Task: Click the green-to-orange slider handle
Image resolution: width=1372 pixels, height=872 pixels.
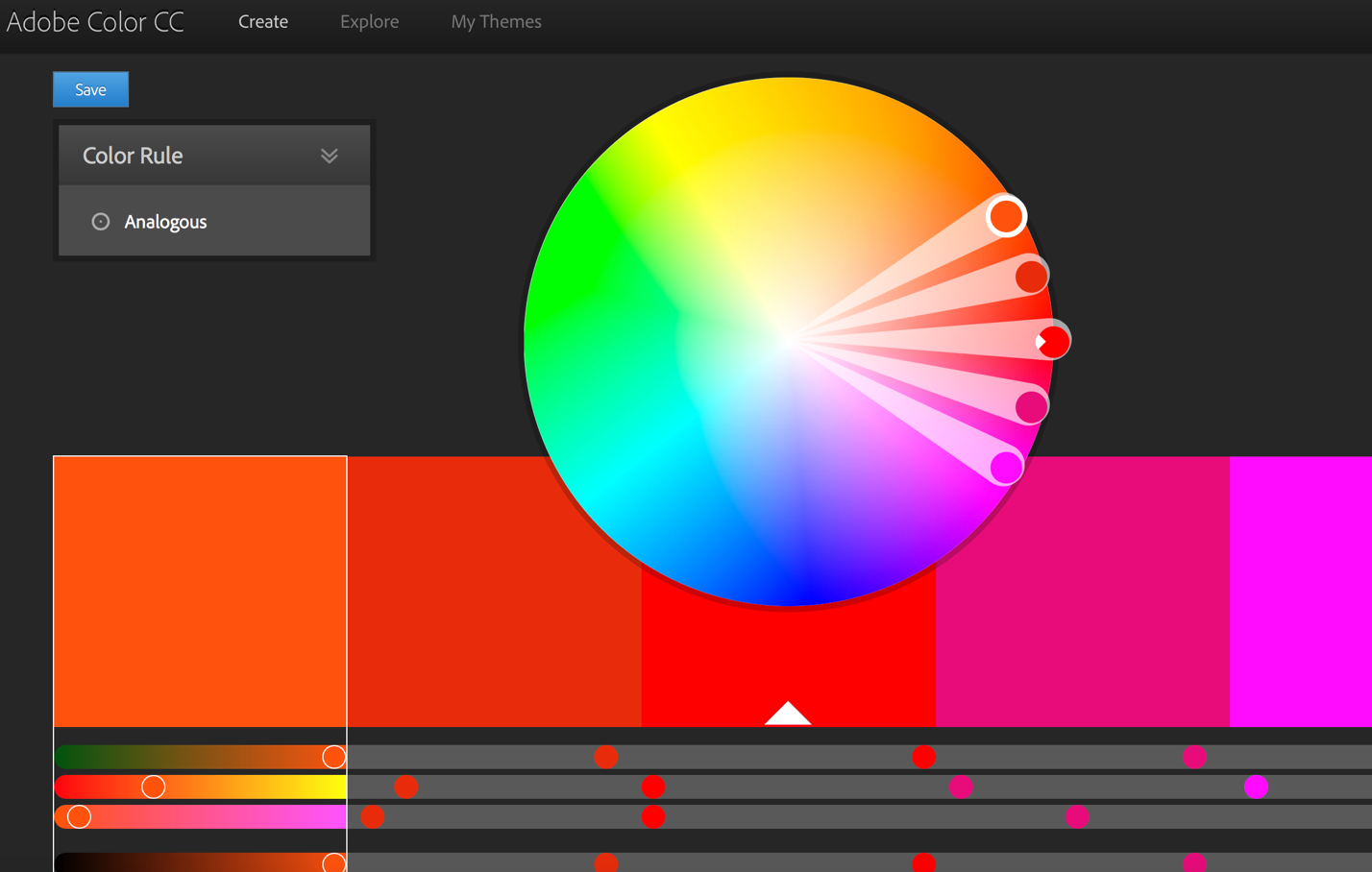Action: (333, 757)
